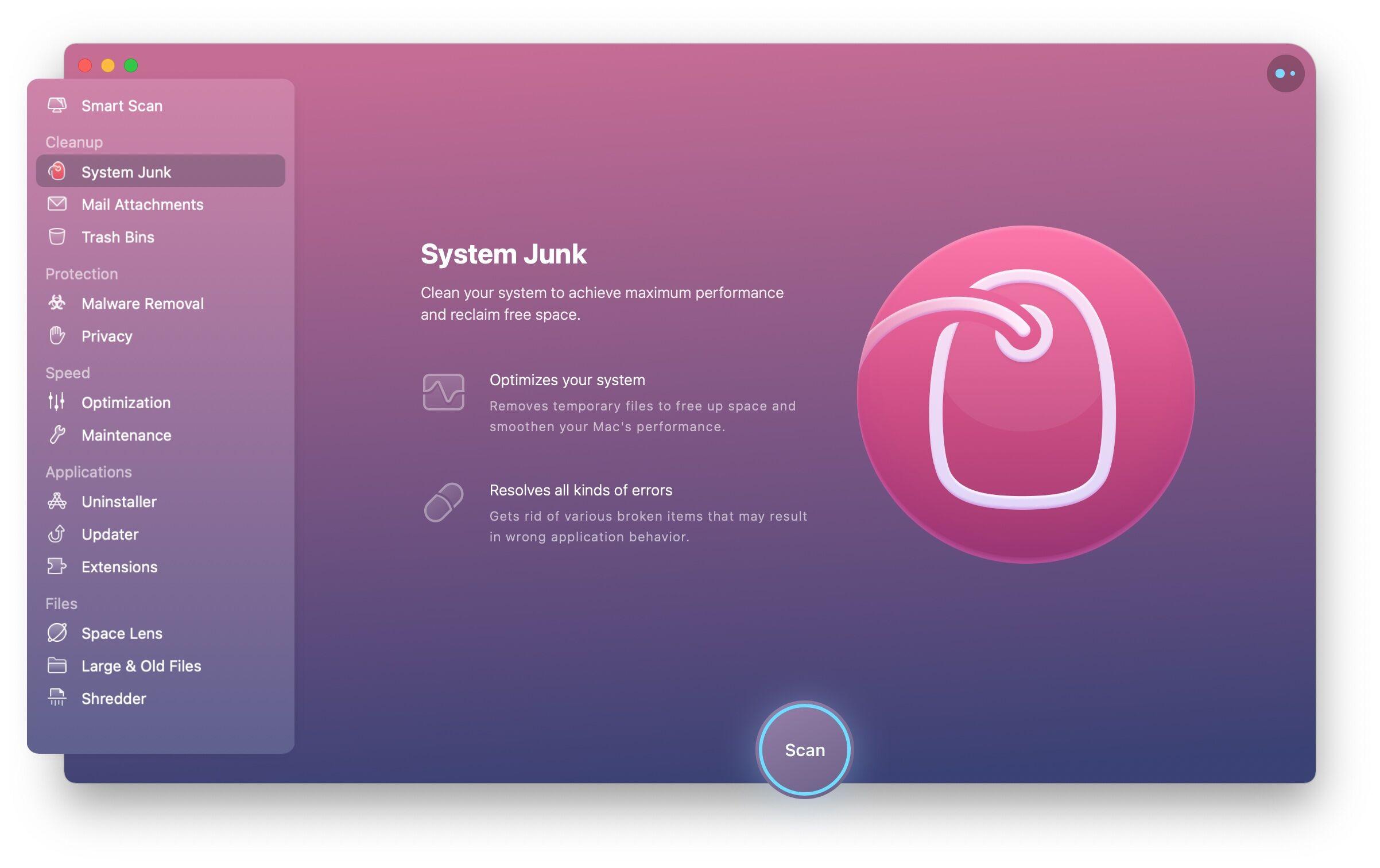Image resolution: width=1380 pixels, height=868 pixels.
Task: Select the Optimization menu item
Action: (125, 402)
